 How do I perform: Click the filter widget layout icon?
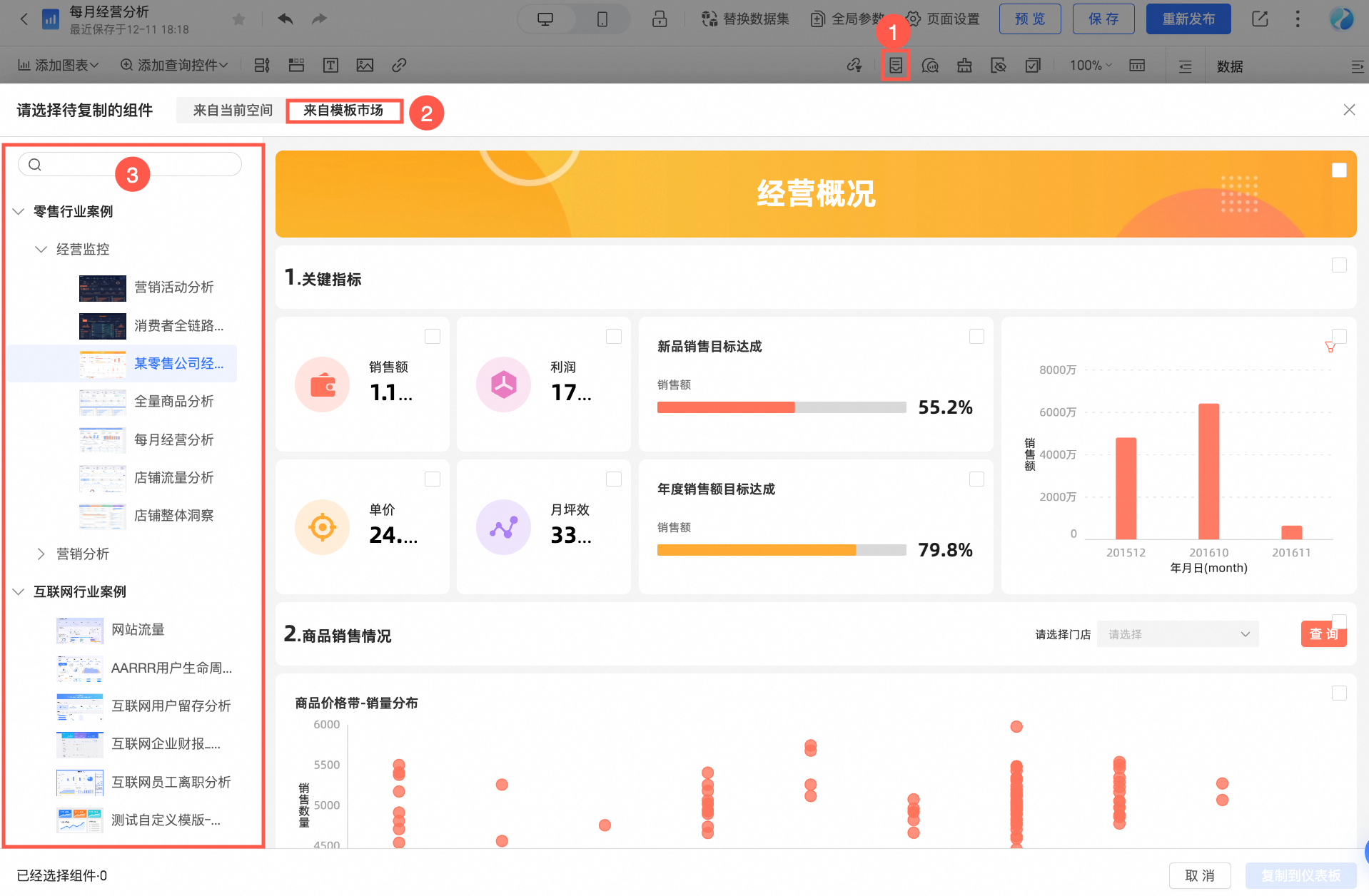262,66
